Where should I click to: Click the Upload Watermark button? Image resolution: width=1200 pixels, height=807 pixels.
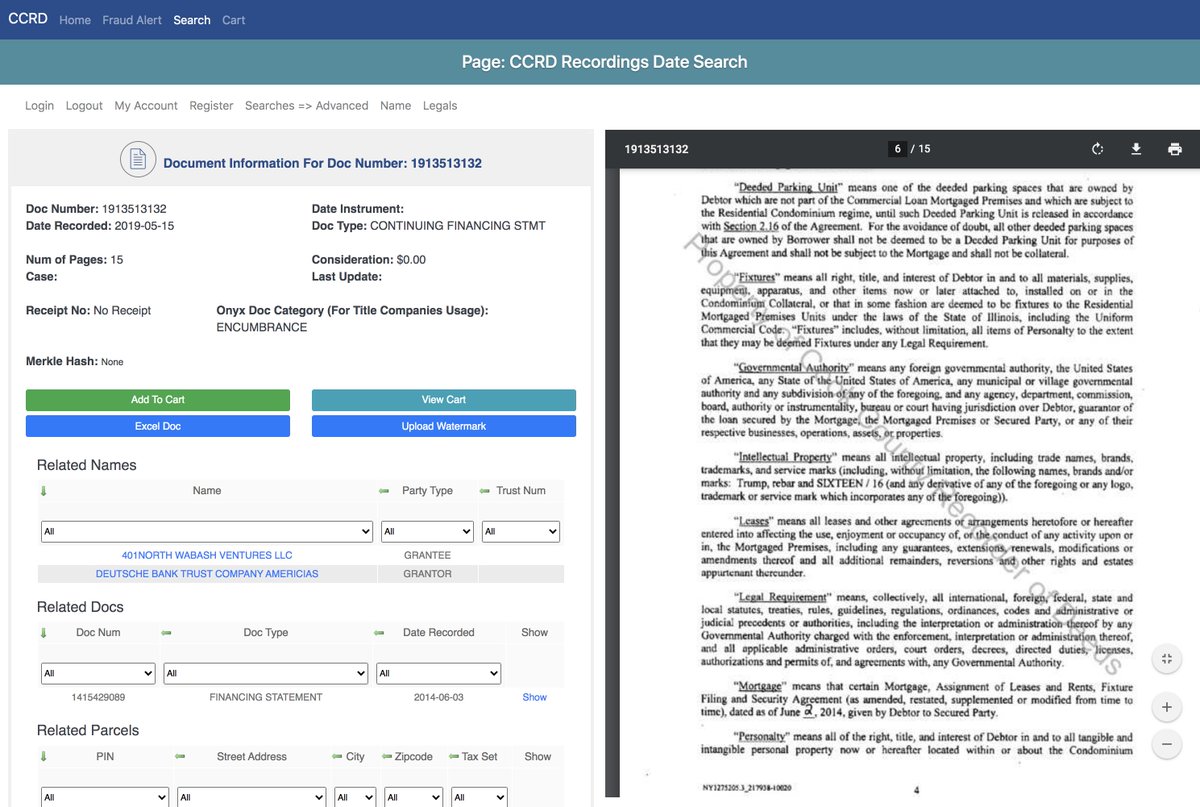[x=444, y=426]
